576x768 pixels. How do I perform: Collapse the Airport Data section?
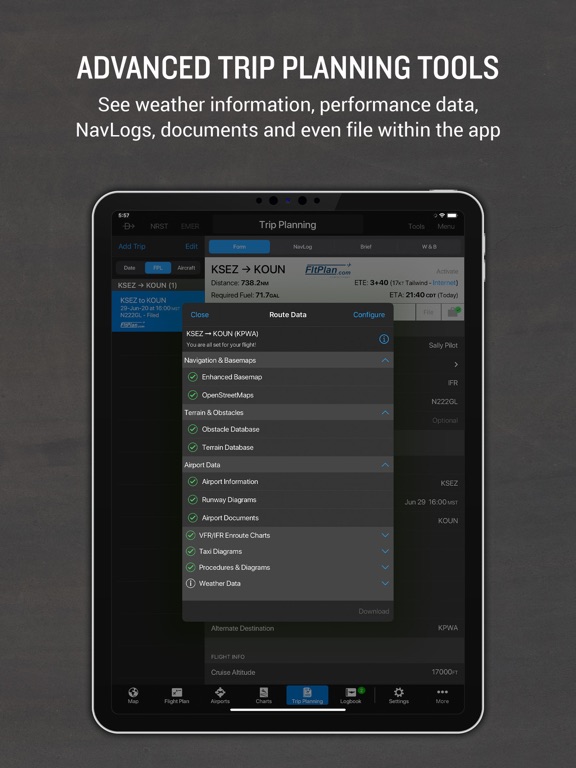point(385,465)
